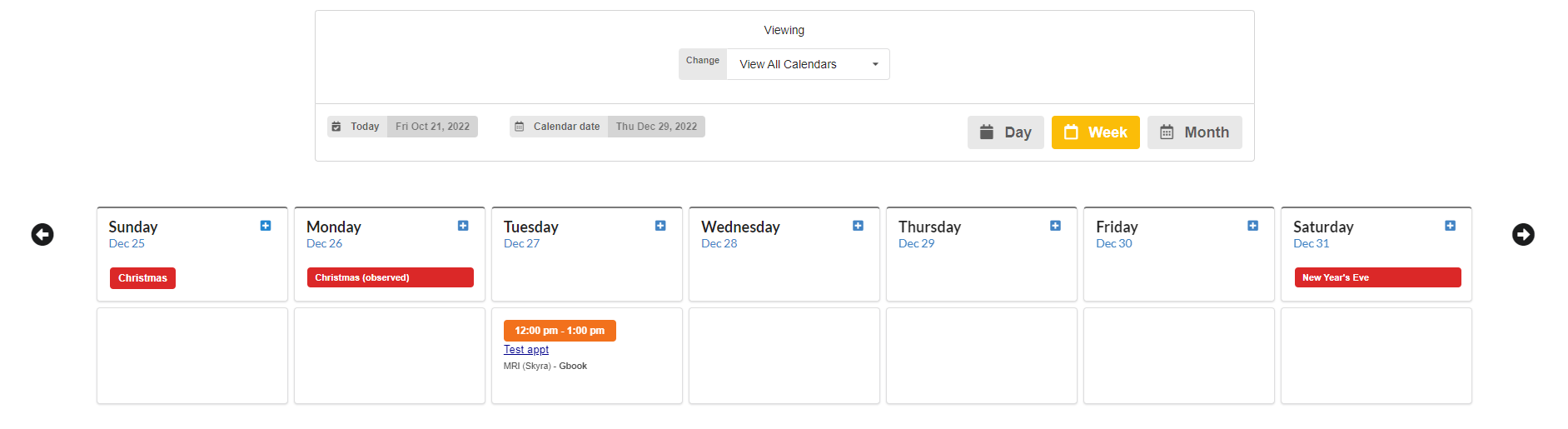This screenshot has height=429, width=1568.
Task: Open the Test appt link
Action: pos(525,350)
